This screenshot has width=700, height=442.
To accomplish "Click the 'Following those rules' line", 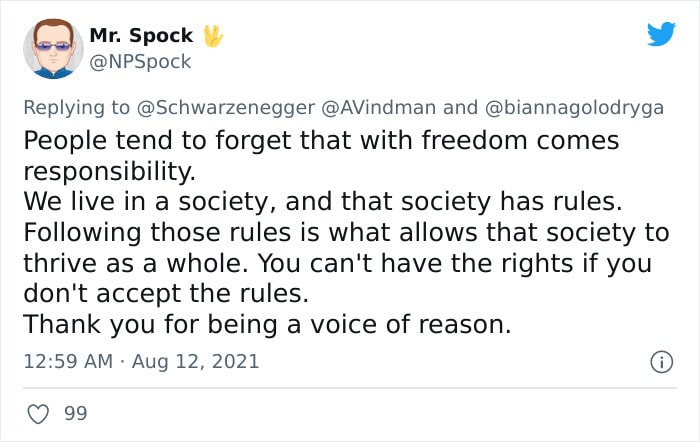I will point(346,232).
